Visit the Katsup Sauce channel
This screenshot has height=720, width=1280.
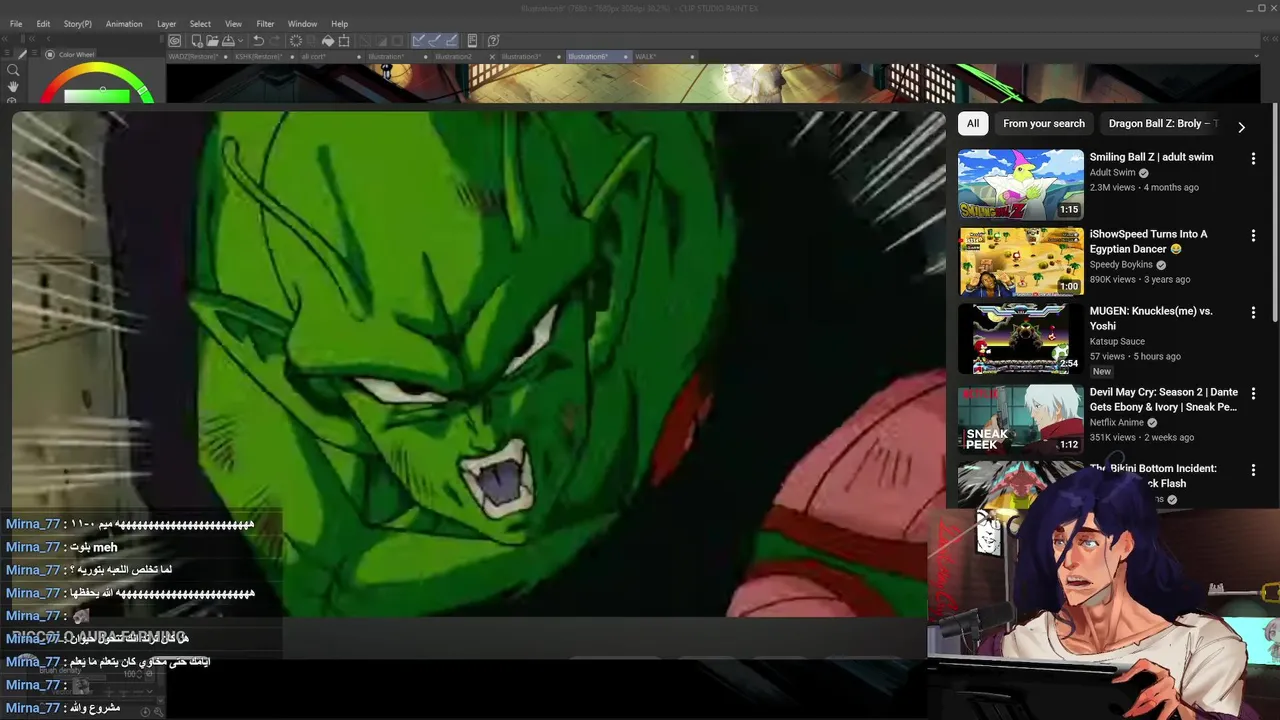1117,341
